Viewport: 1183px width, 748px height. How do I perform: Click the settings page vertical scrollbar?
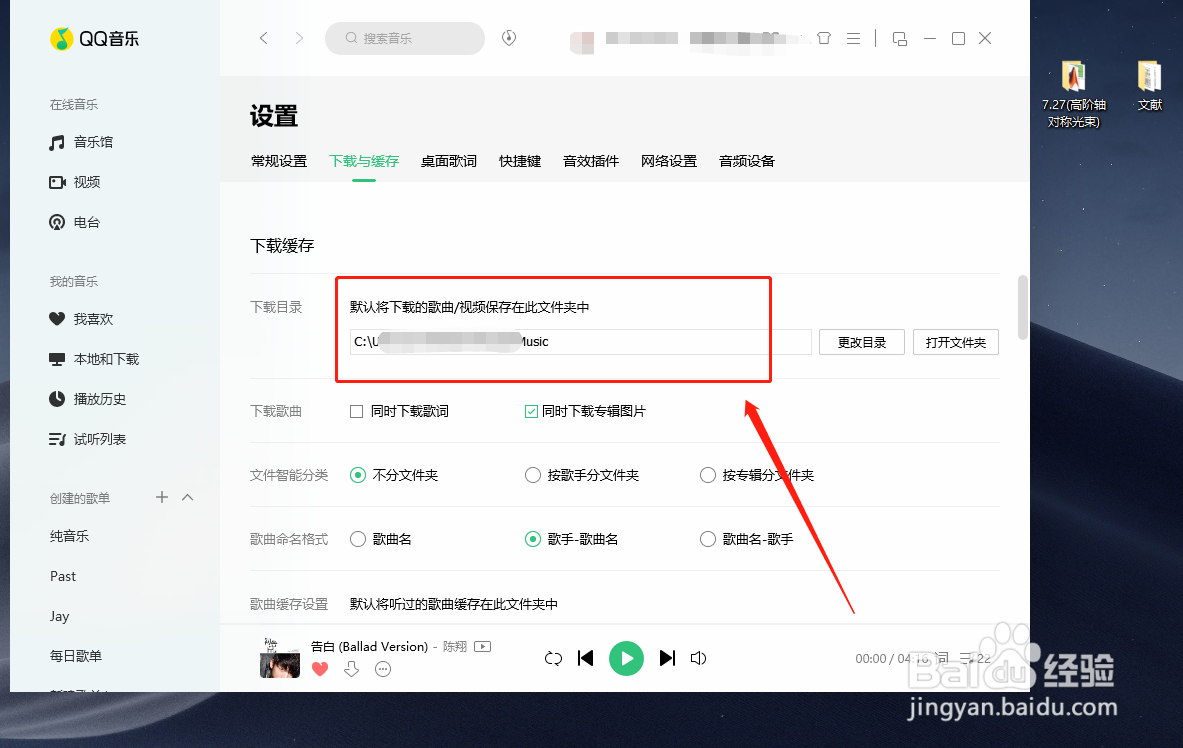point(1022,307)
